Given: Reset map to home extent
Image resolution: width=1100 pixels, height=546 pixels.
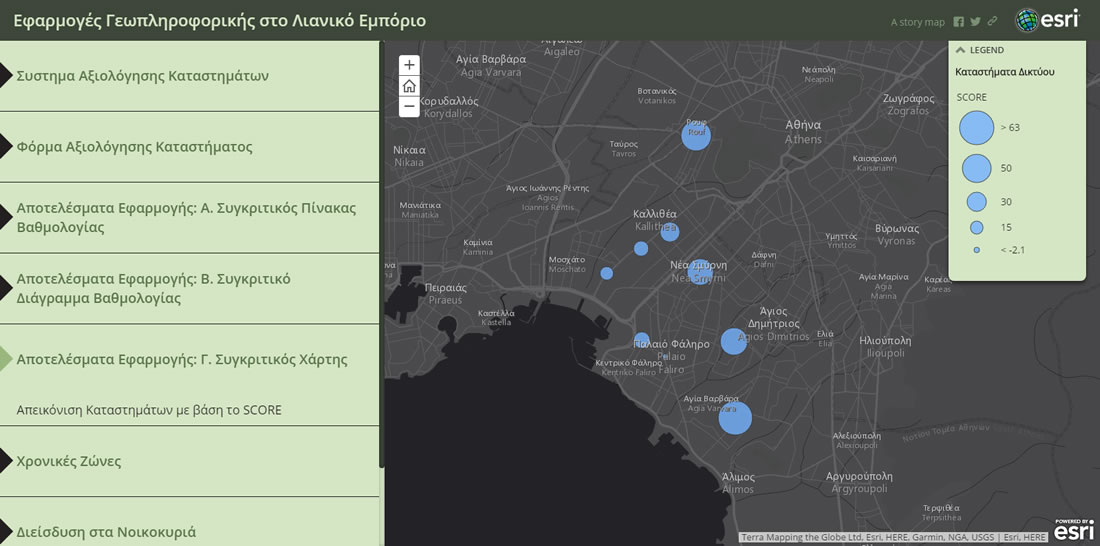Looking at the screenshot, I should click(x=409, y=86).
